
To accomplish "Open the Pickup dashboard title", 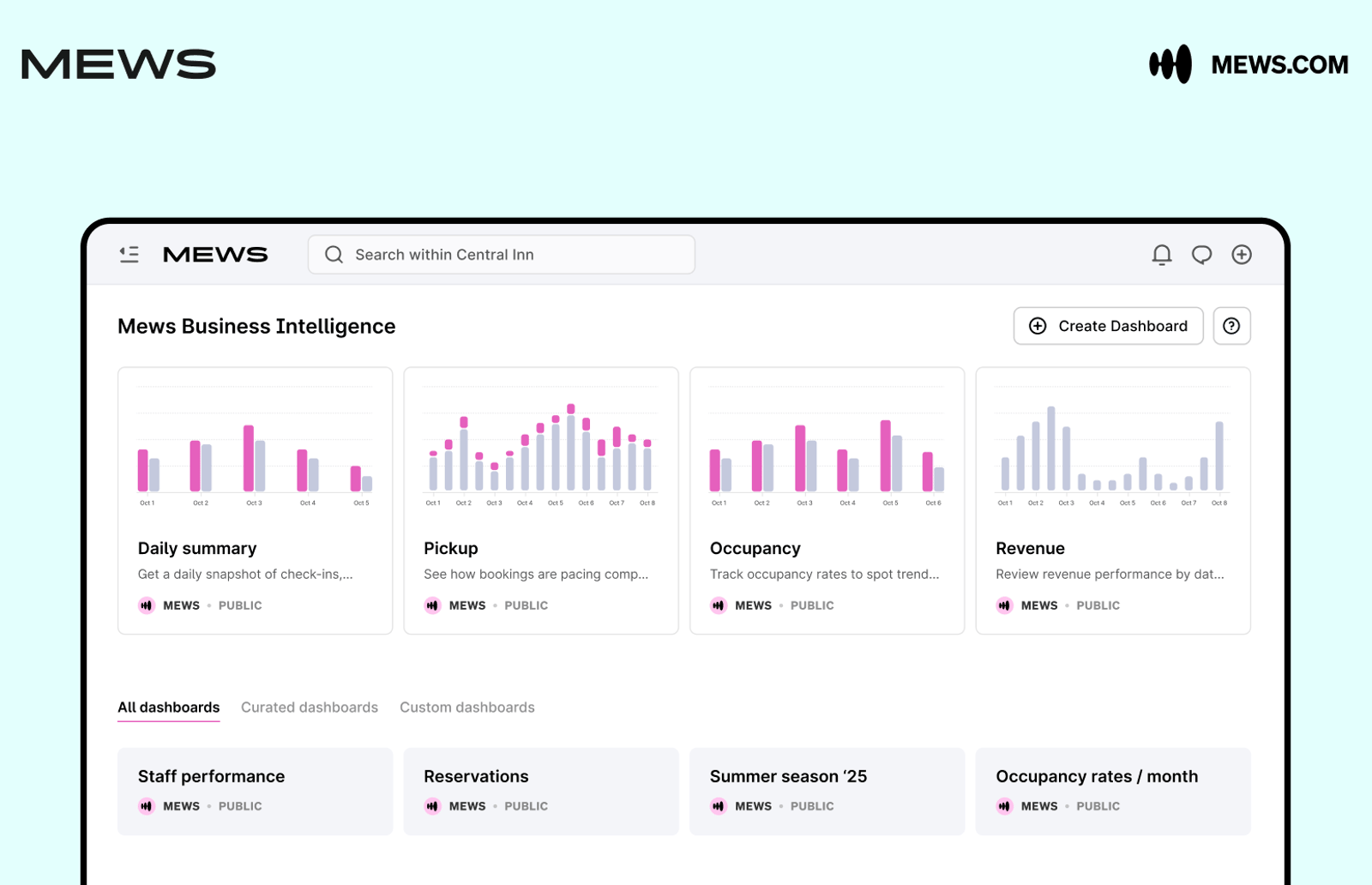I will click(x=451, y=549).
